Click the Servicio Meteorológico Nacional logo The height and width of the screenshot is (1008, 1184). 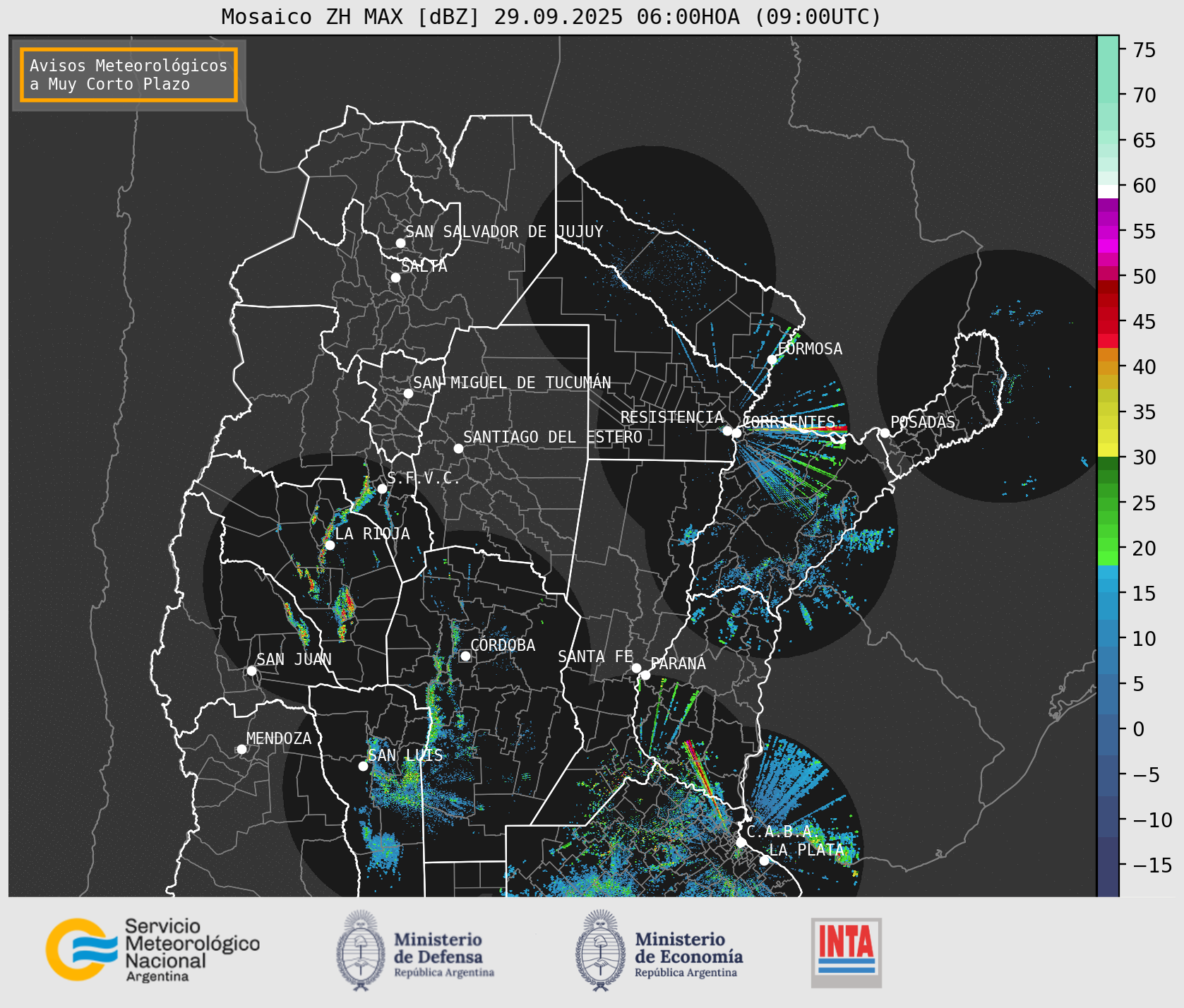point(153,949)
